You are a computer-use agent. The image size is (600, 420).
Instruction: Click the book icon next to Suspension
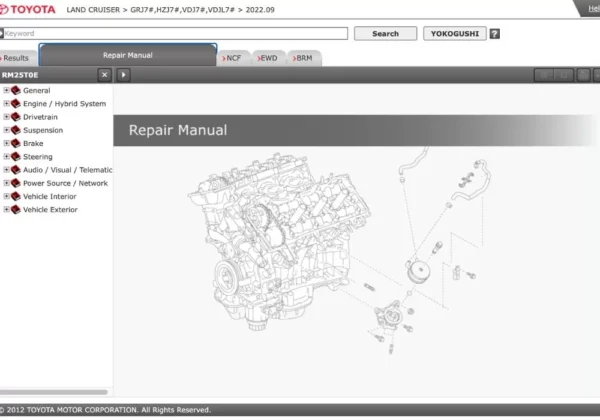click(15, 130)
